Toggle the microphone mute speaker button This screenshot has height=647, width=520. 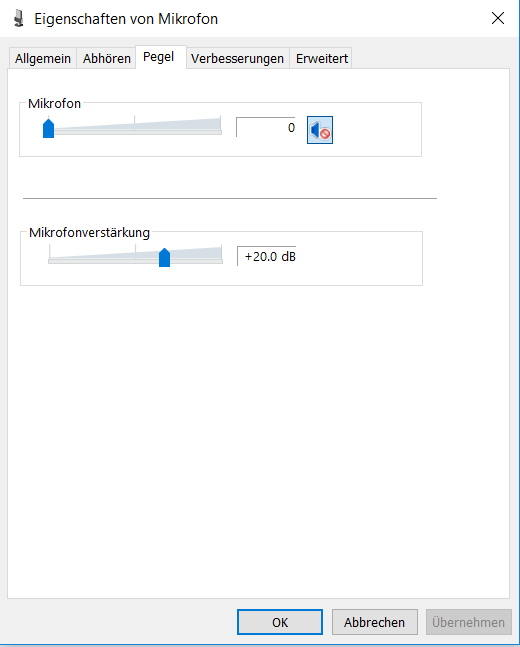click(x=320, y=130)
